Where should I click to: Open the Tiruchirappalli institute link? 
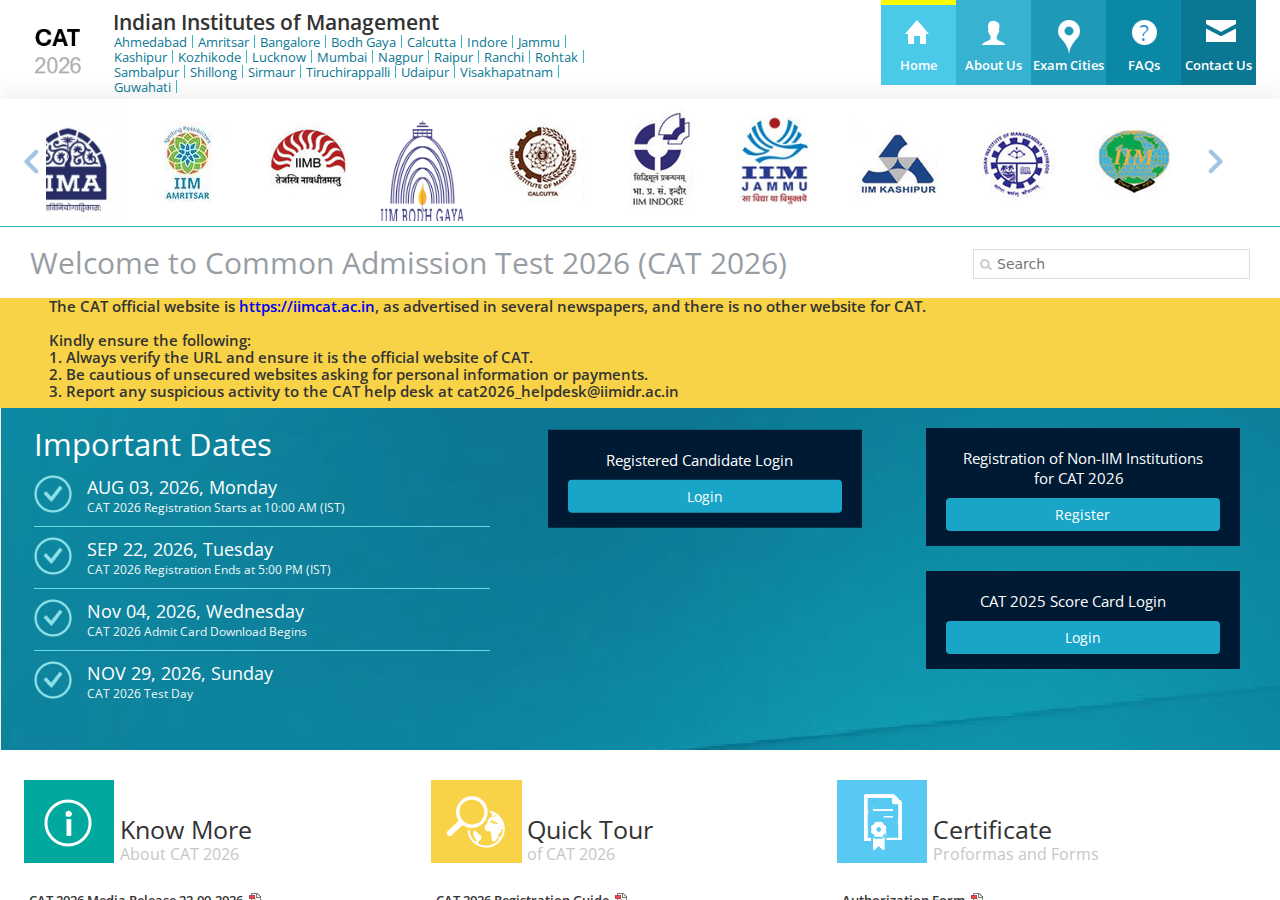pyautogui.click(x=348, y=72)
